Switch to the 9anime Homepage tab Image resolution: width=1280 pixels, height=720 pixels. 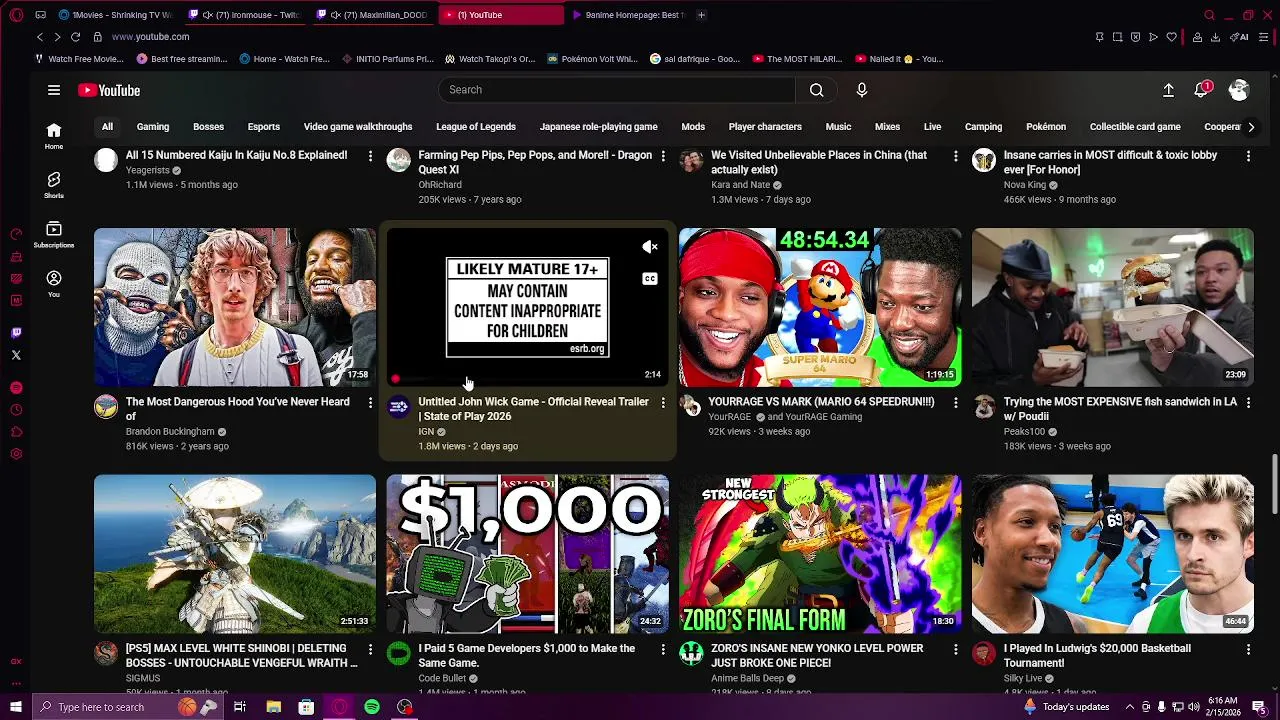pyautogui.click(x=630, y=15)
